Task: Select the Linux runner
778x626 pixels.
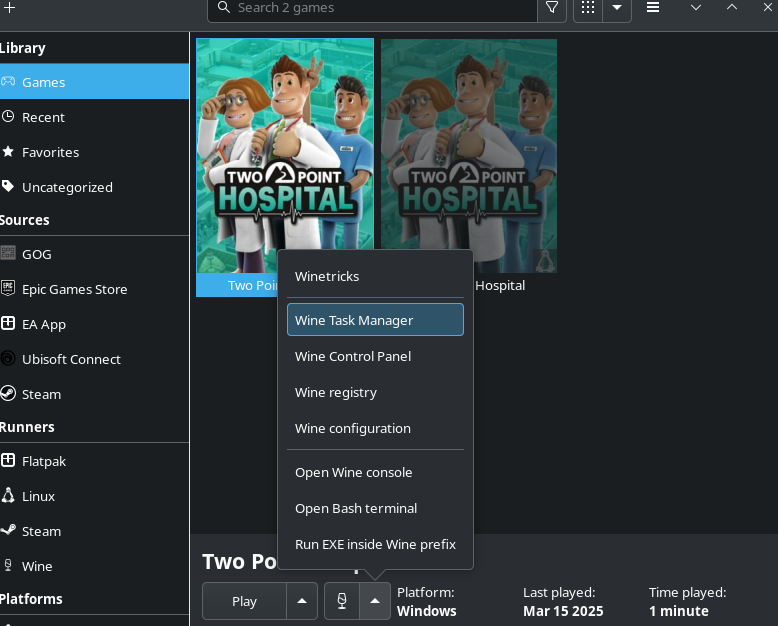Action: [94, 496]
